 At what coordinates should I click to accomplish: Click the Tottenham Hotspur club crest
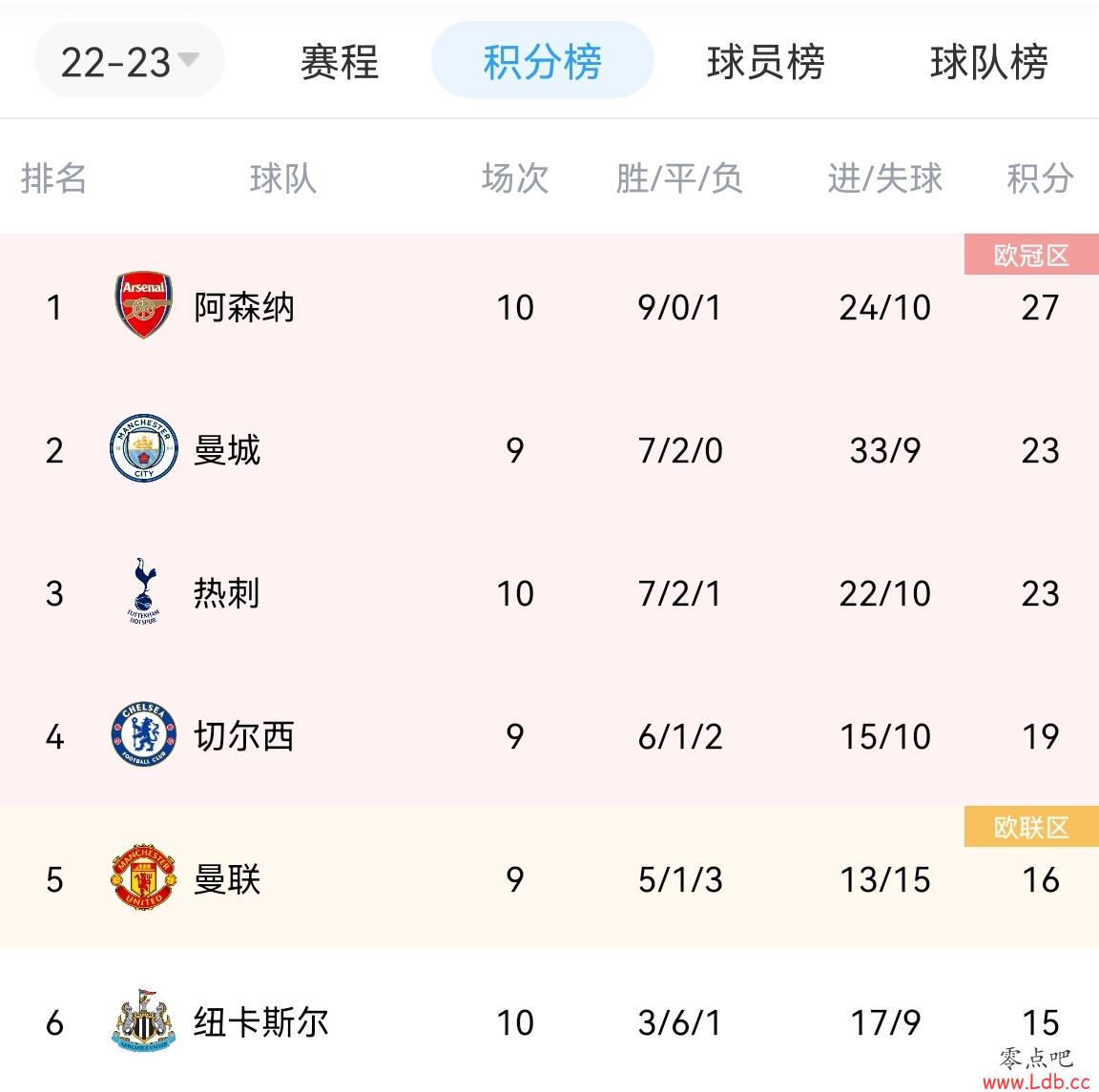click(x=144, y=591)
